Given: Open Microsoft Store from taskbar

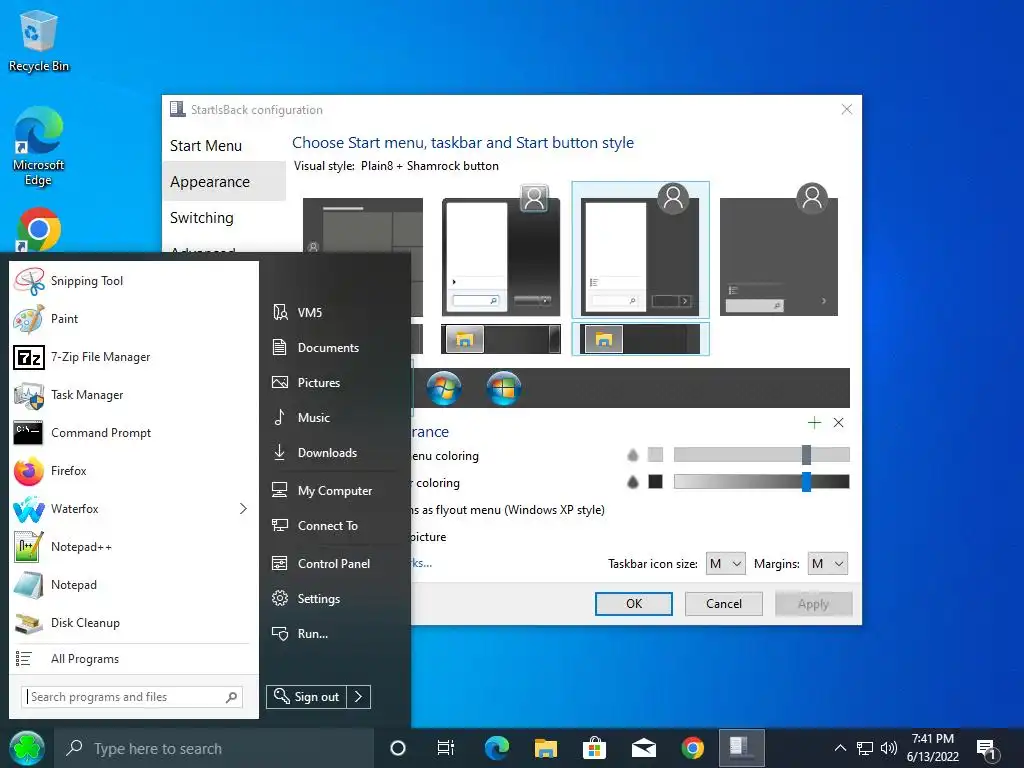Looking at the screenshot, I should (x=594, y=748).
